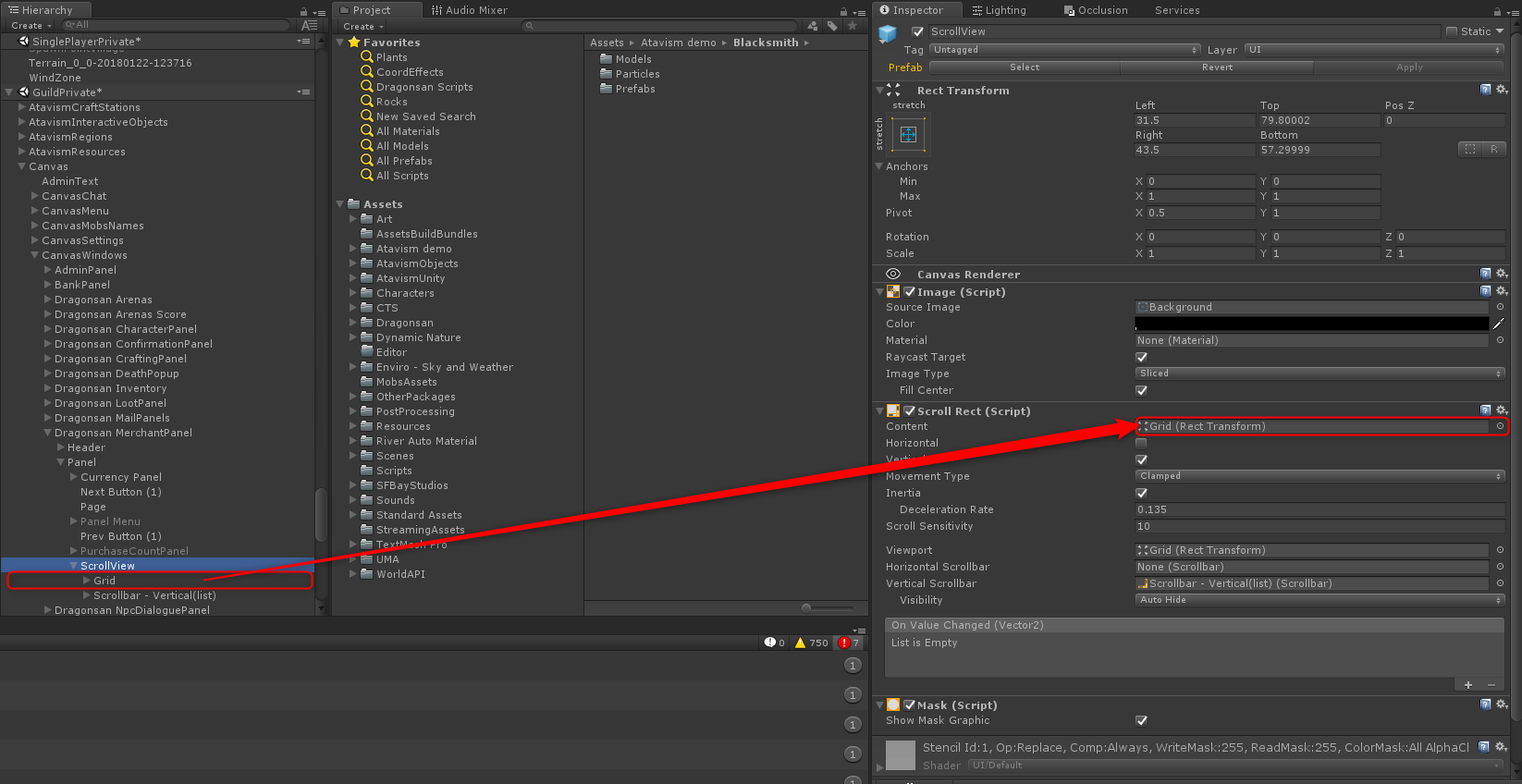Open the Rect Transform anchor presets box
The image size is (1522, 784).
tap(908, 135)
